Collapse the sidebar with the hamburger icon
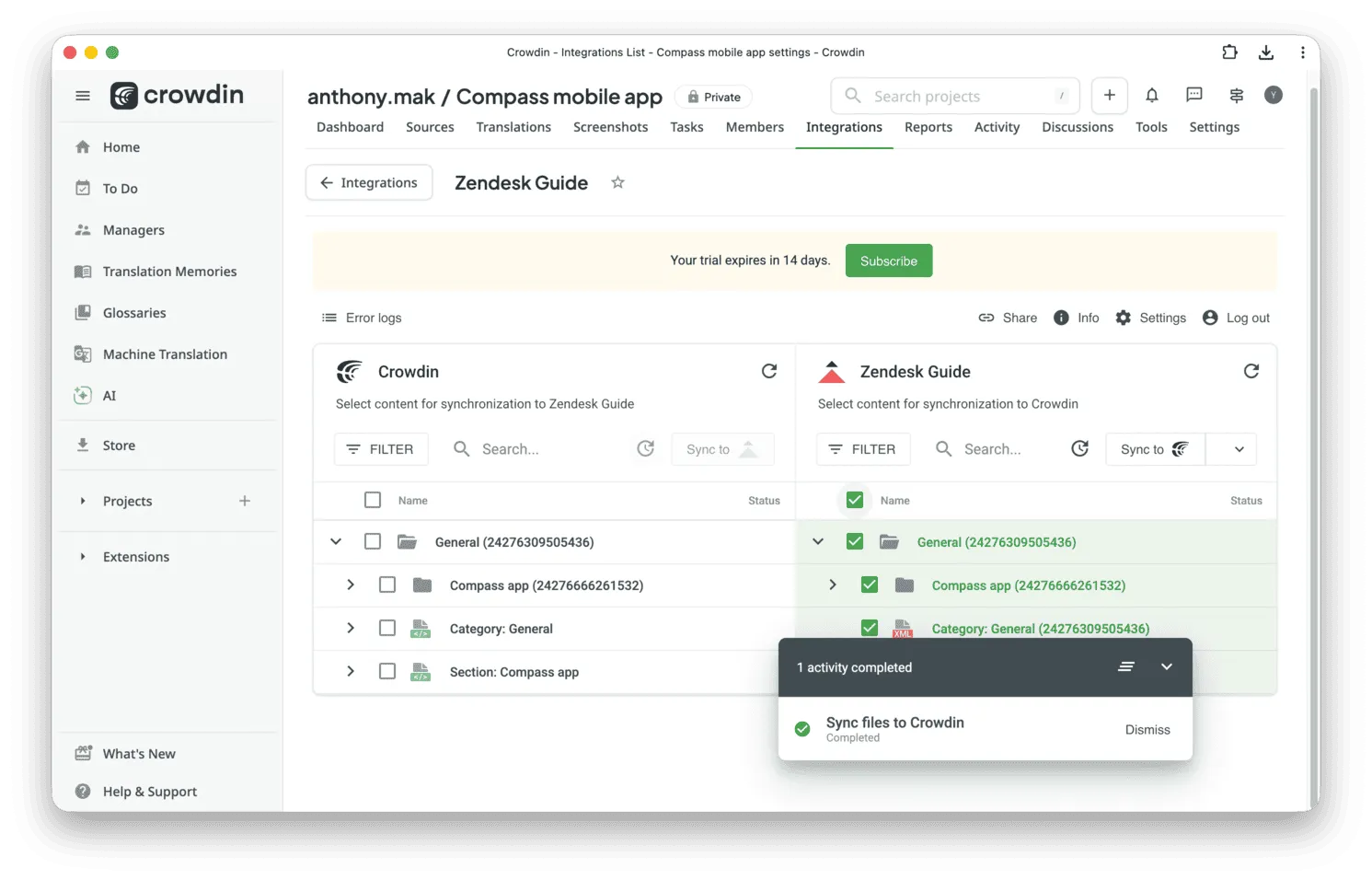The width and height of the screenshot is (1372, 880). [82, 95]
